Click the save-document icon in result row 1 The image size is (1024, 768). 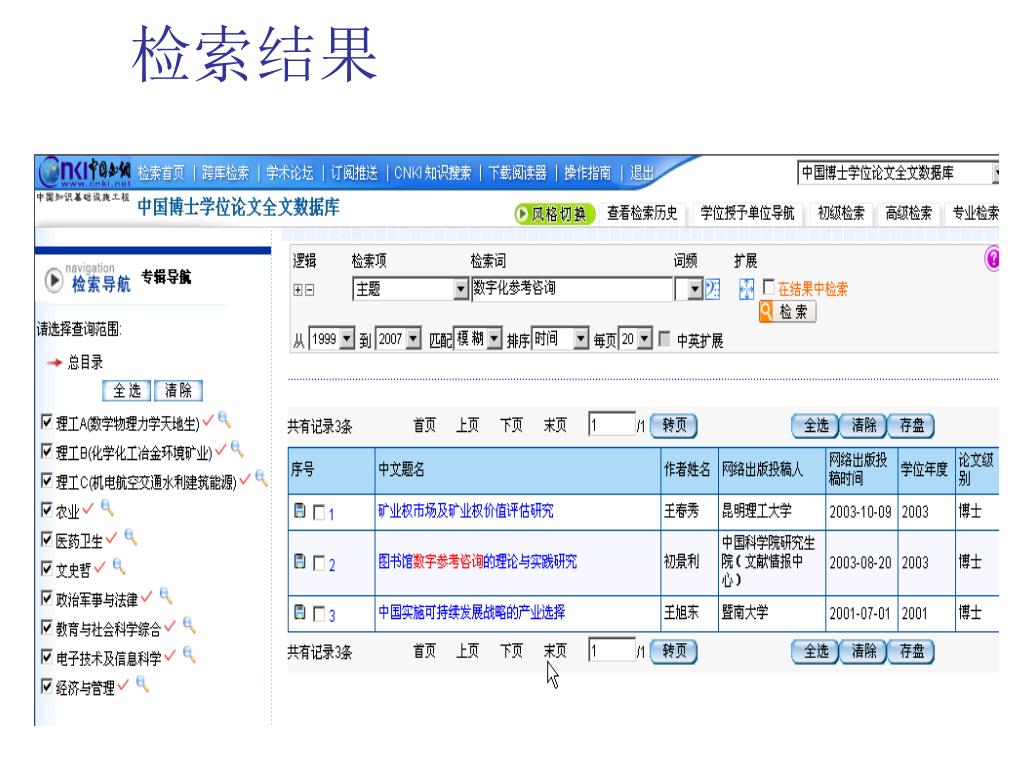299,511
